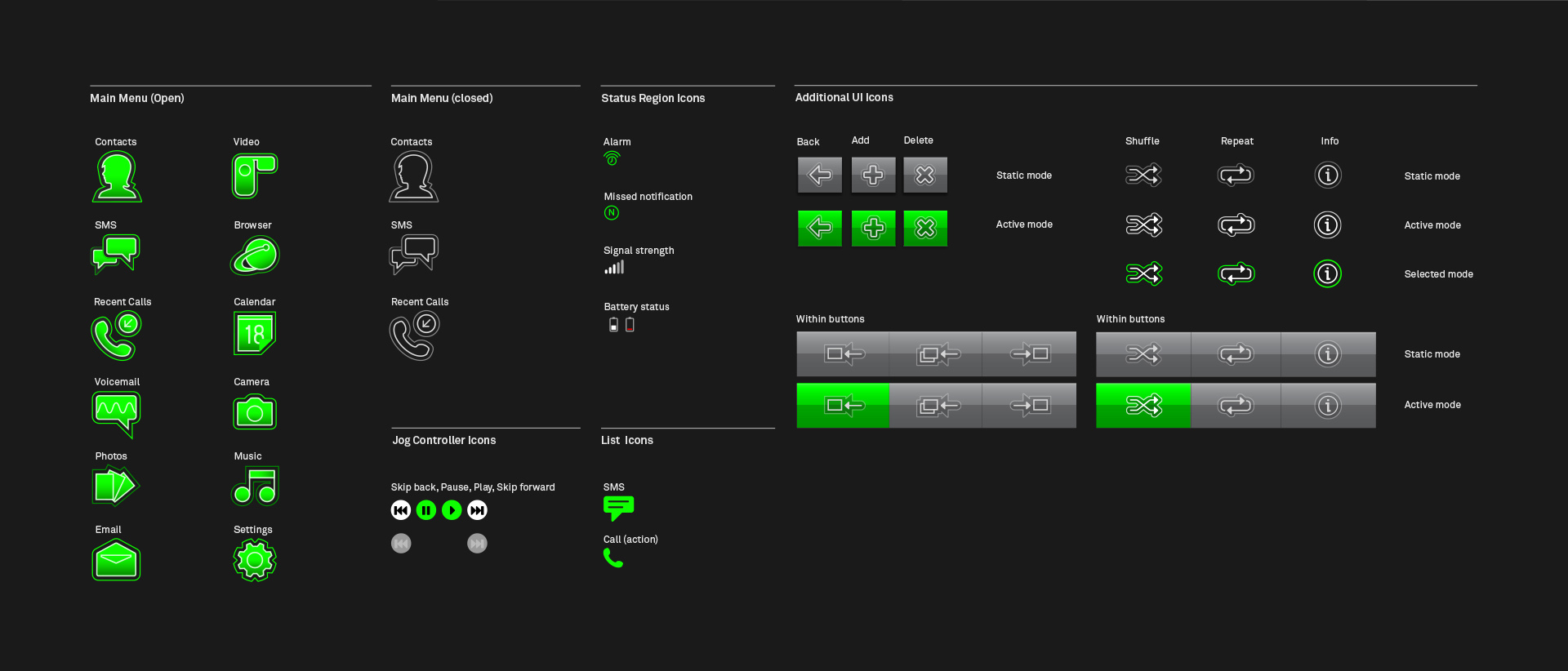Click the "Selected mode" label
The height and width of the screenshot is (671, 1568).
(1439, 274)
